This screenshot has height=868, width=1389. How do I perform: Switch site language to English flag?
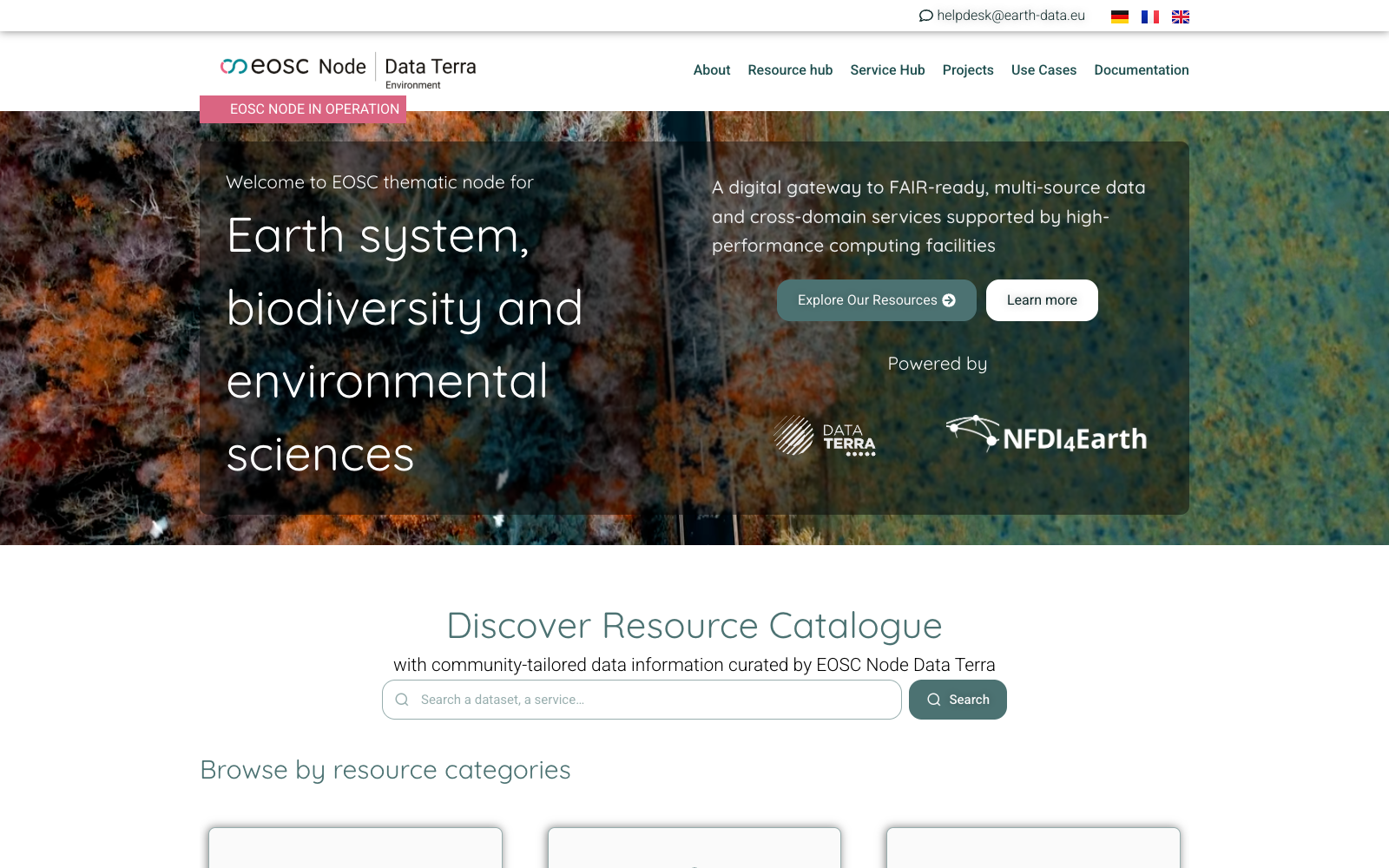(x=1181, y=16)
